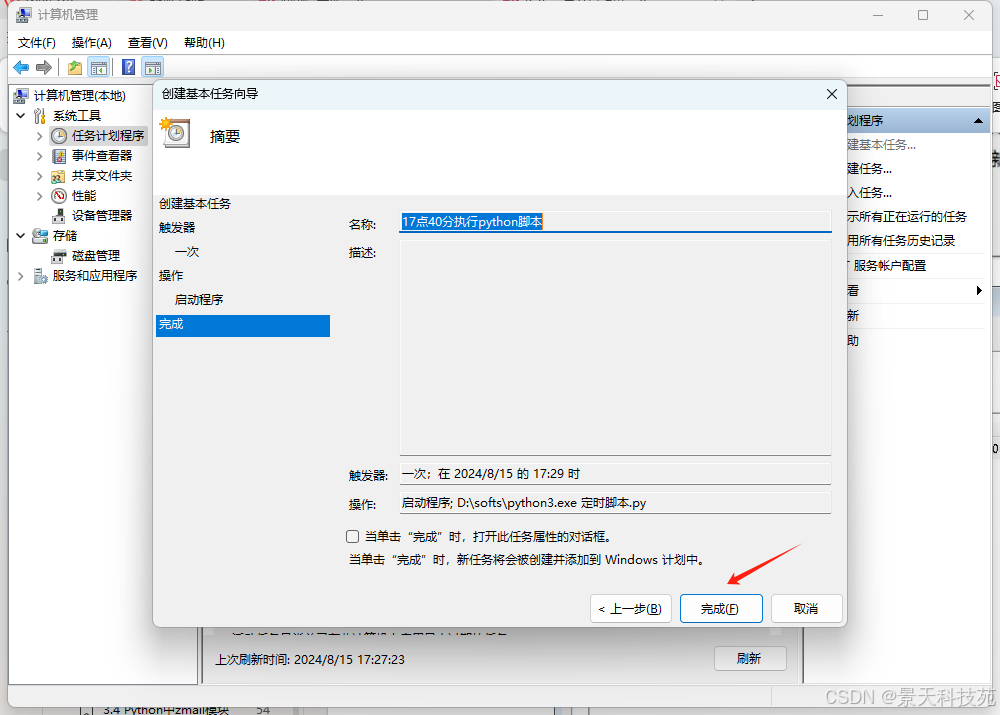Click the 设备管理器 icon

pos(59,216)
